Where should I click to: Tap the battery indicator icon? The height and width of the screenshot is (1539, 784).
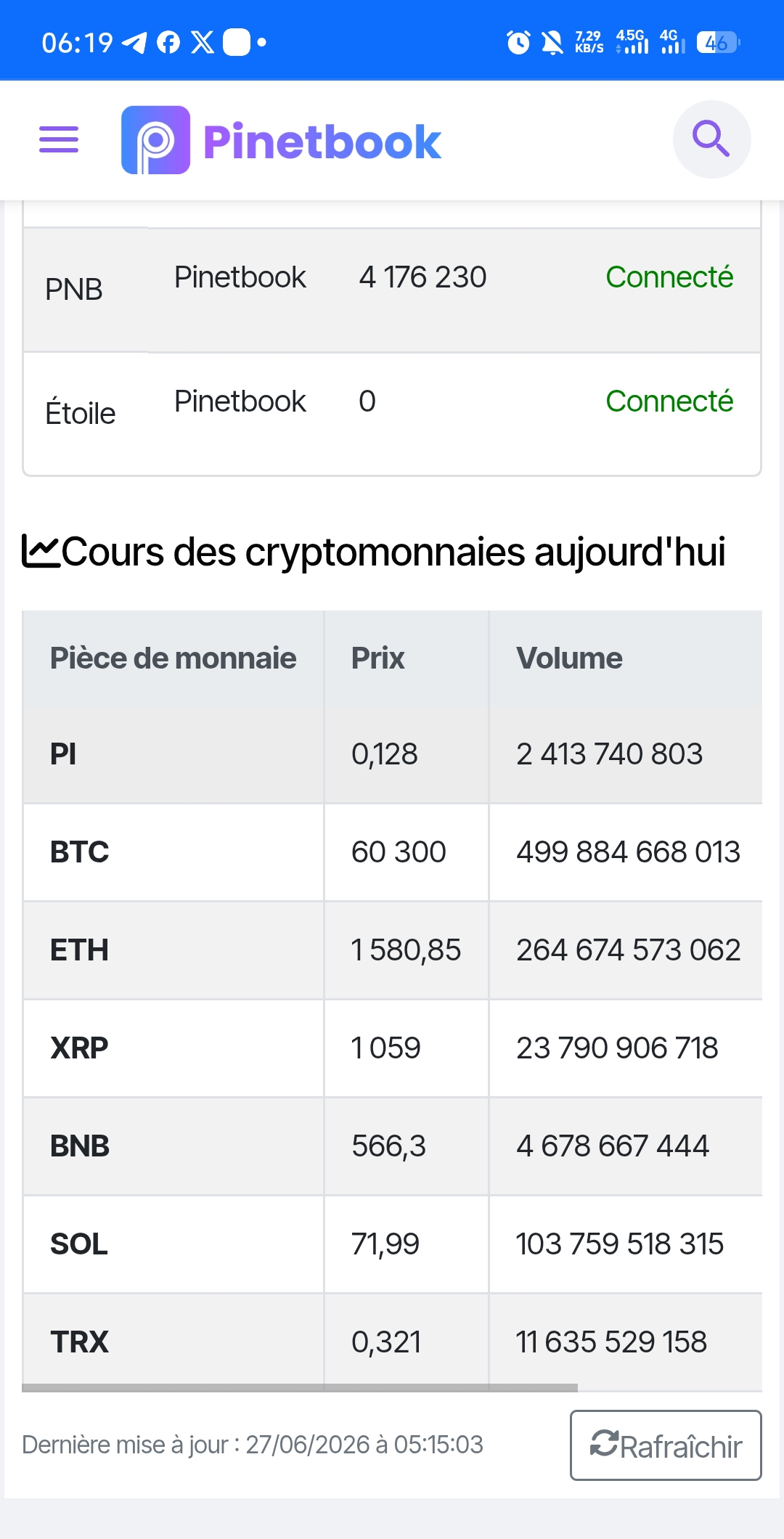pyautogui.click(x=718, y=43)
